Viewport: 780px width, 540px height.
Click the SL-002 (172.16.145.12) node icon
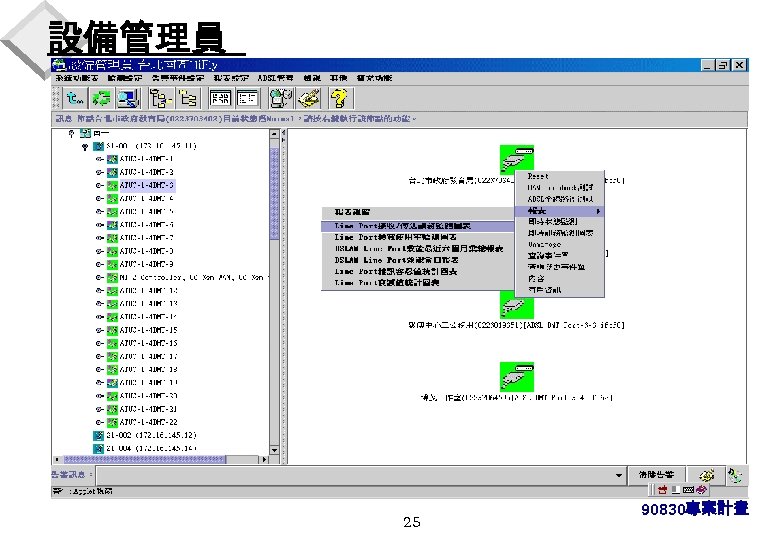[x=98, y=436]
